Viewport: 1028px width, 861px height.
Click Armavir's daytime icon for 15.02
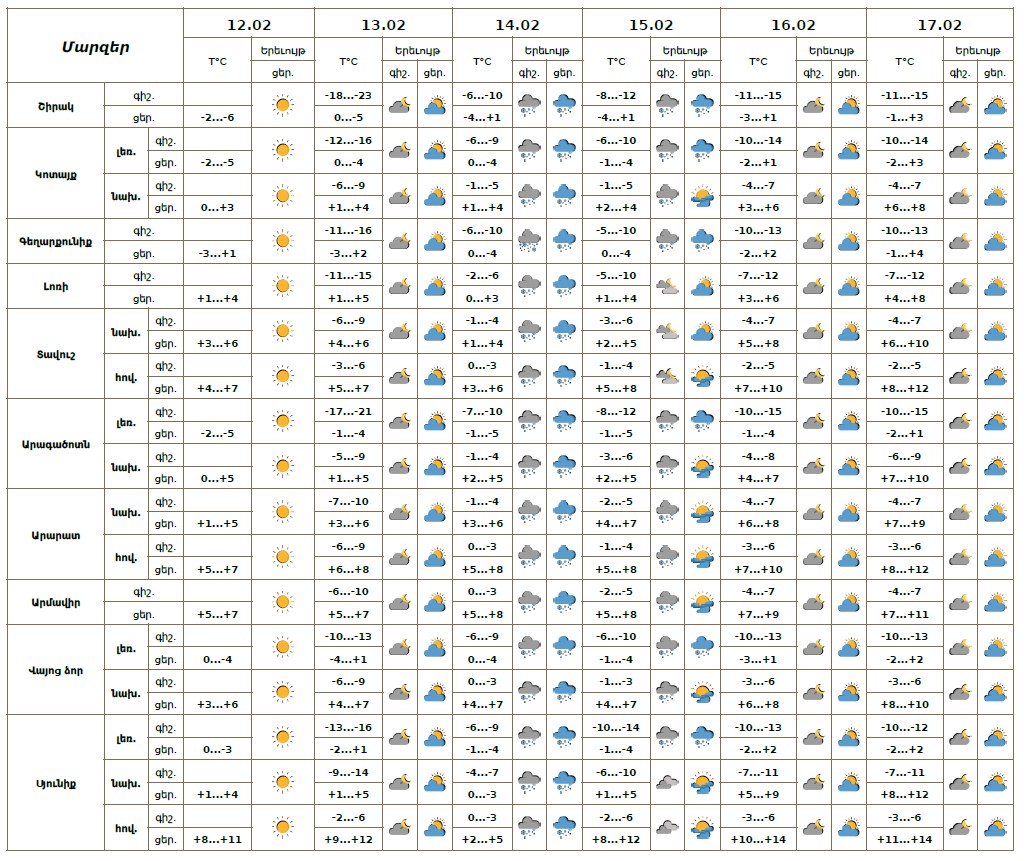702,602
